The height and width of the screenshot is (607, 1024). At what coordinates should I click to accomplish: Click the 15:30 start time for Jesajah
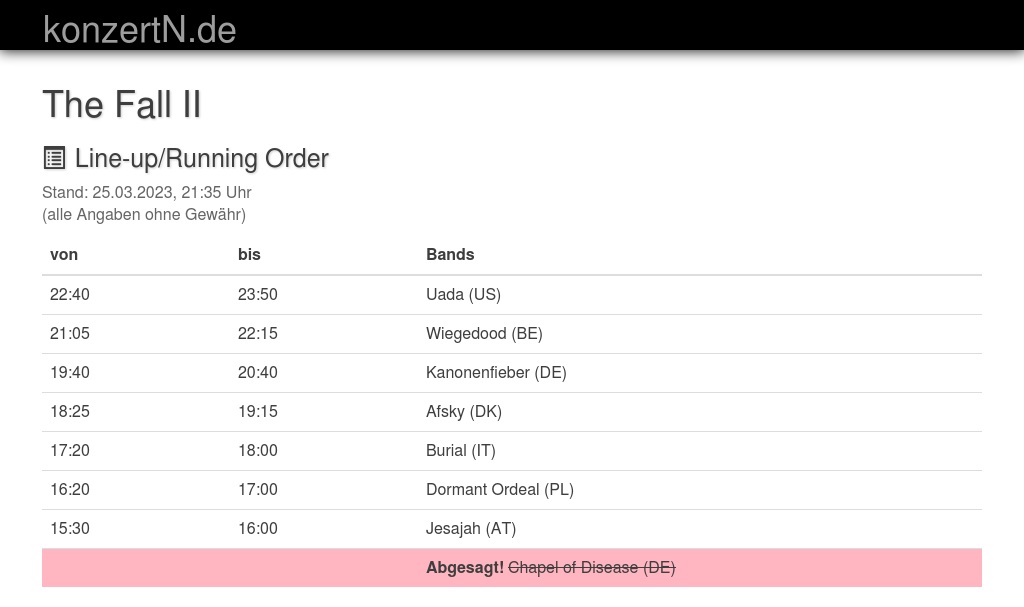(70, 528)
